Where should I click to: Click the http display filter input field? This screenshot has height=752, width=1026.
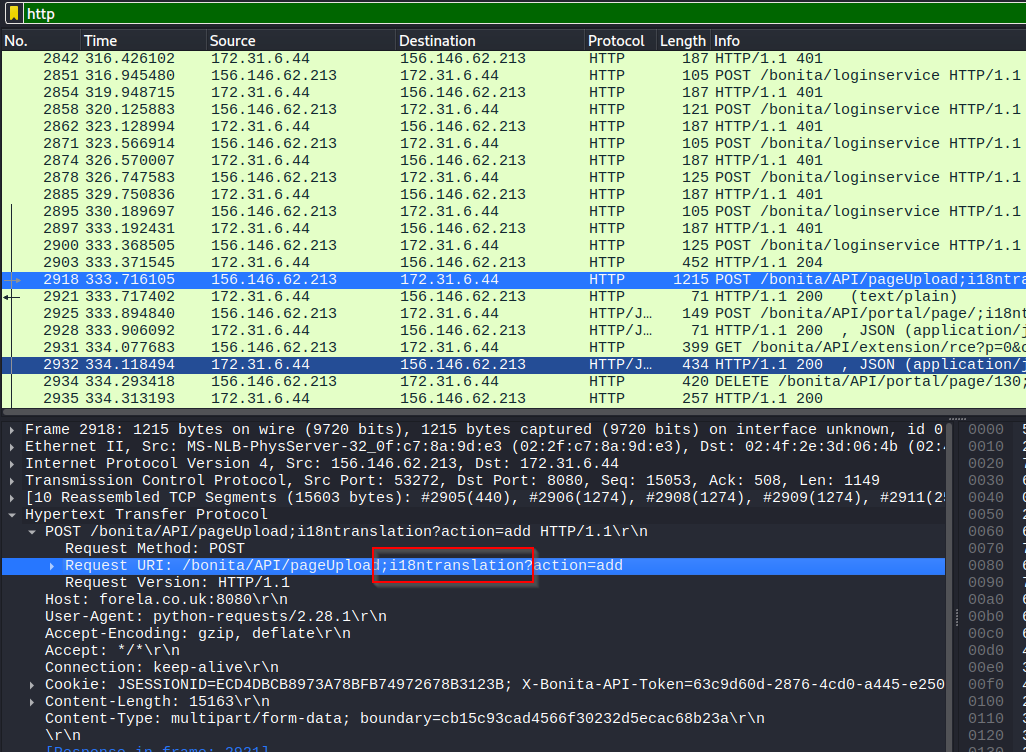[500, 13]
